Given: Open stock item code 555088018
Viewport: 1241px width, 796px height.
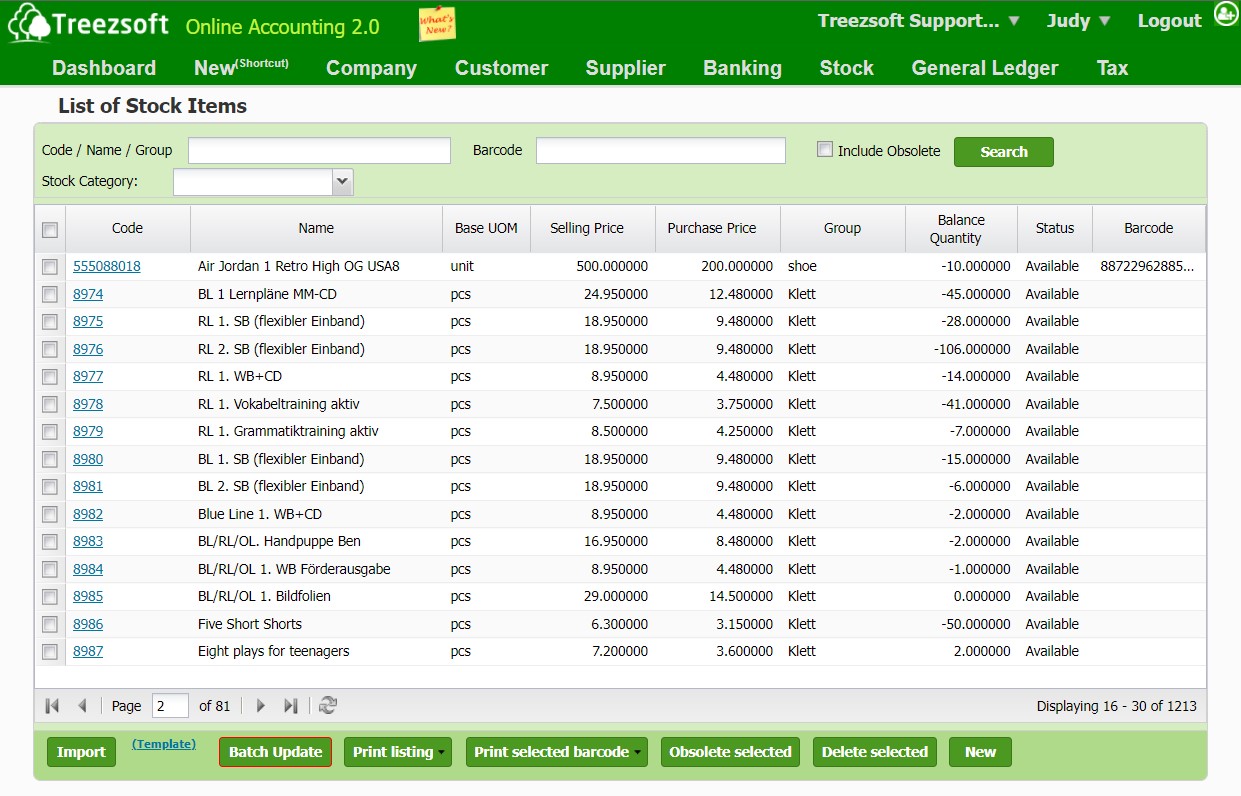Looking at the screenshot, I should click(107, 267).
